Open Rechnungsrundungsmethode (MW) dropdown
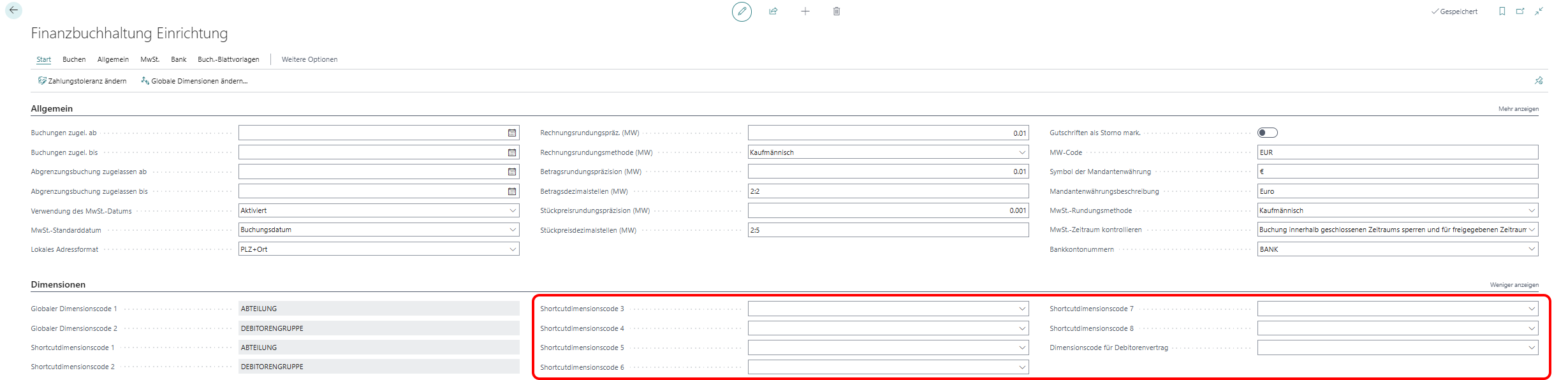 pyautogui.click(x=1022, y=152)
